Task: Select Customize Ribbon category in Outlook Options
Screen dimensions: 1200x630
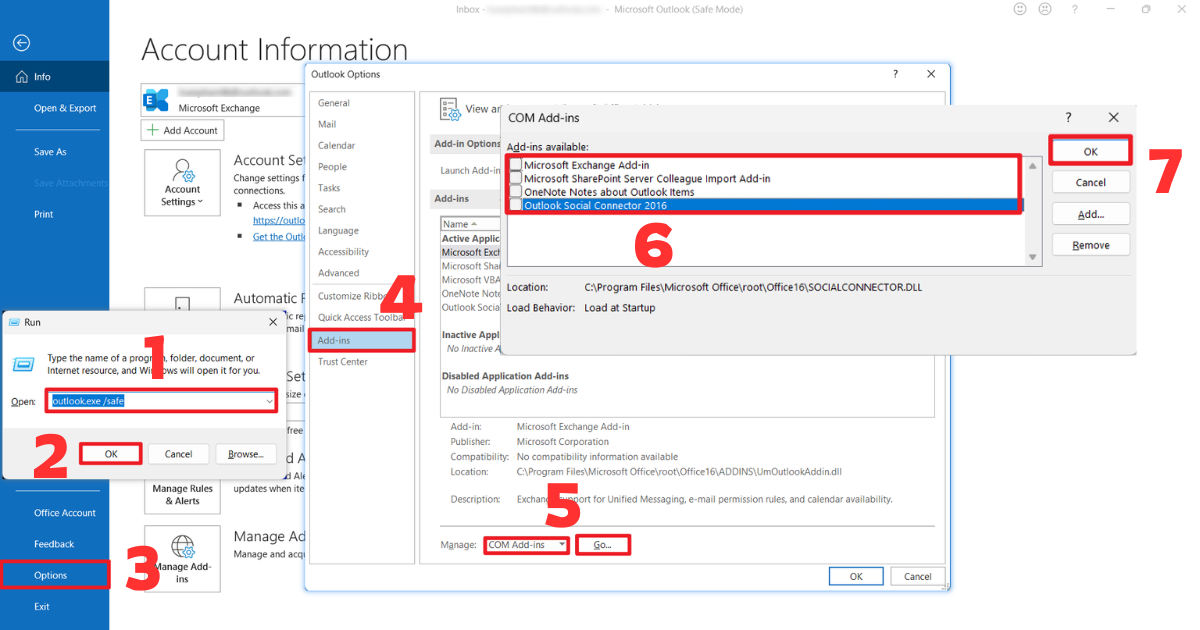Action: pos(361,296)
